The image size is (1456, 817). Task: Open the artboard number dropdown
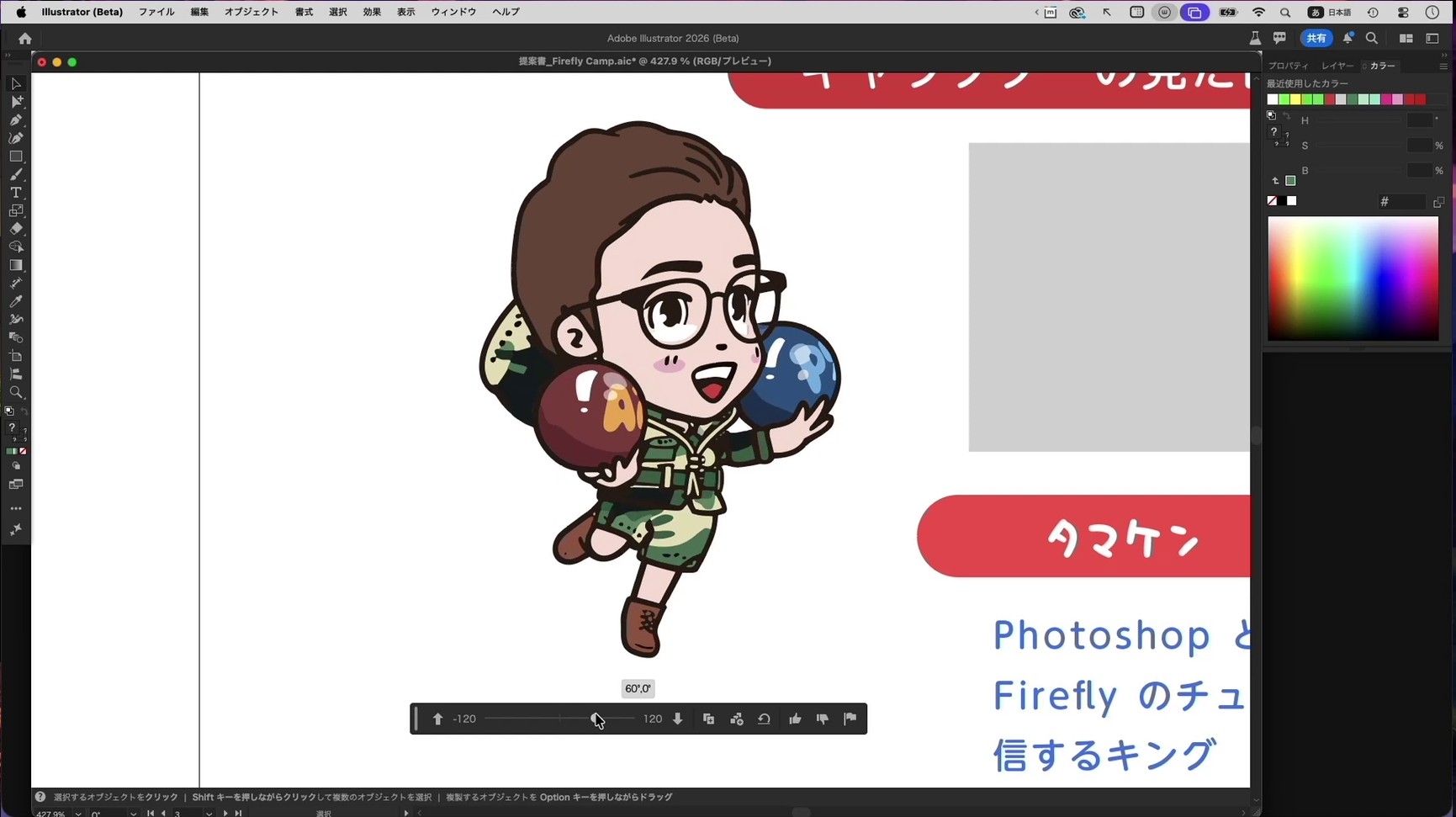coord(209,814)
